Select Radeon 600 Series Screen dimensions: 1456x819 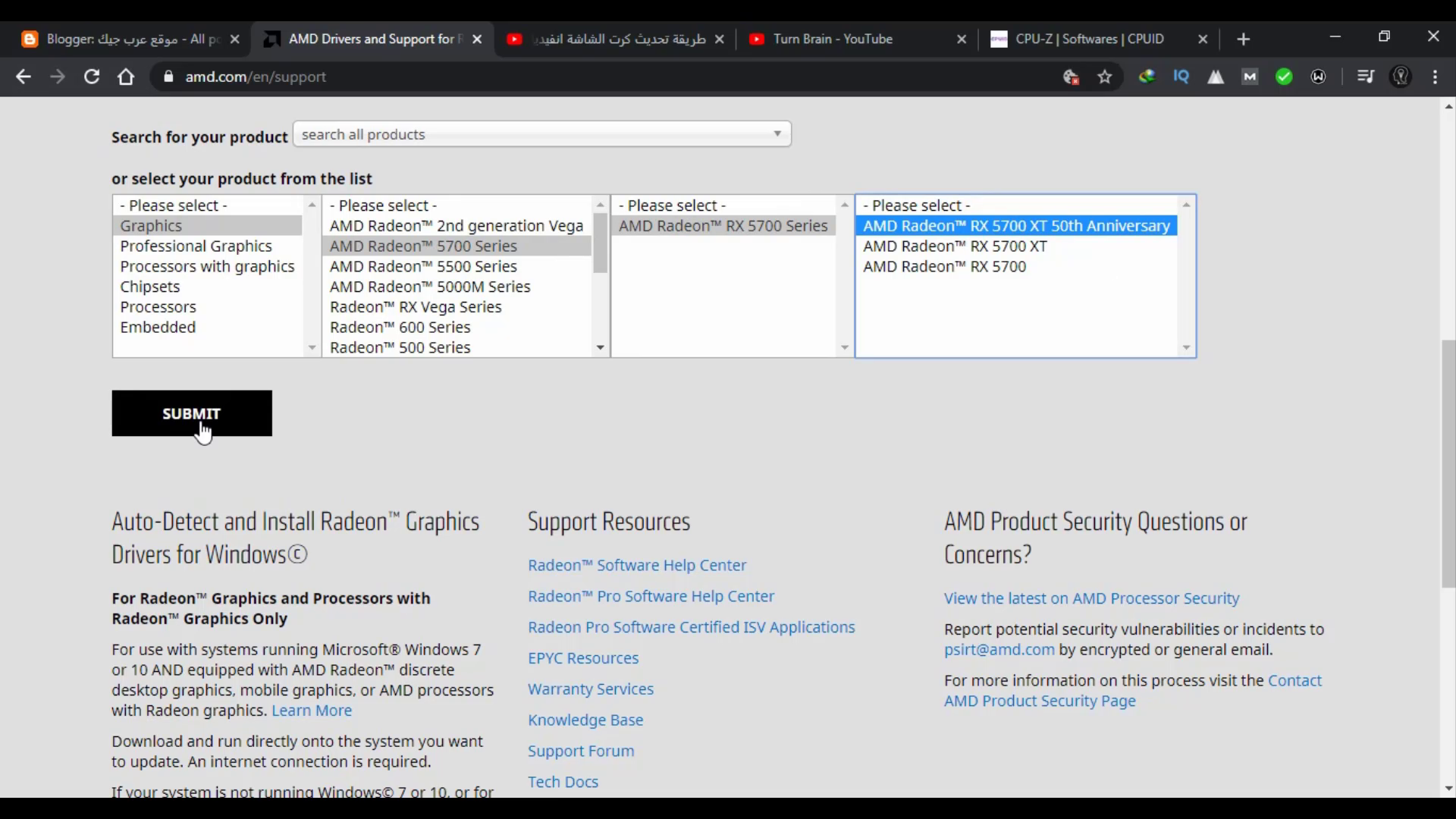[457, 328]
